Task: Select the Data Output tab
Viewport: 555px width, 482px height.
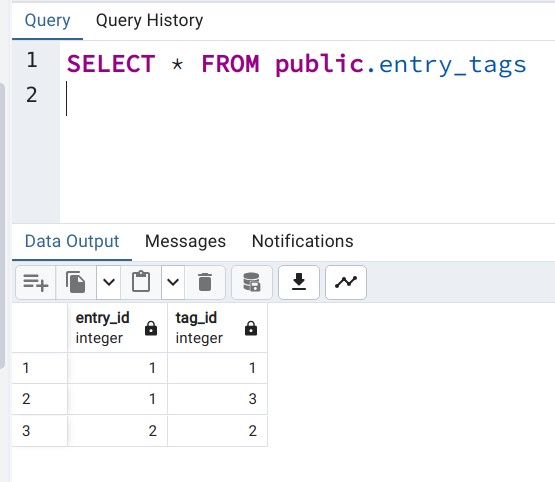Action: coord(72,241)
